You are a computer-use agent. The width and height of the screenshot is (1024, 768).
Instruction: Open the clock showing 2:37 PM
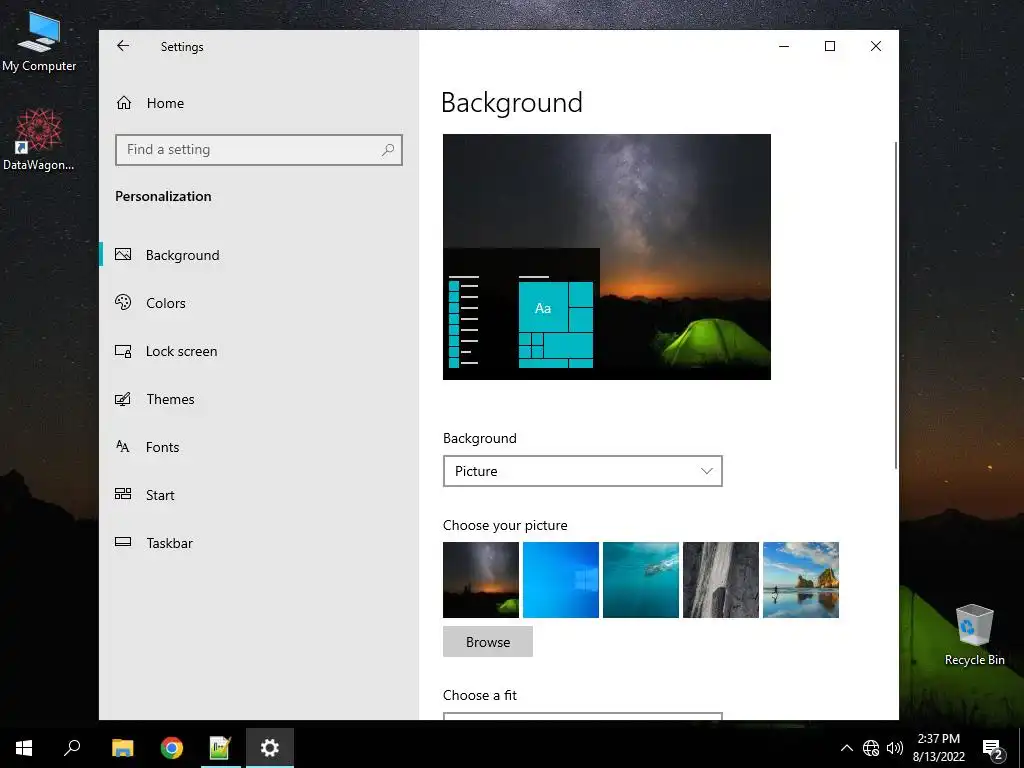939,748
